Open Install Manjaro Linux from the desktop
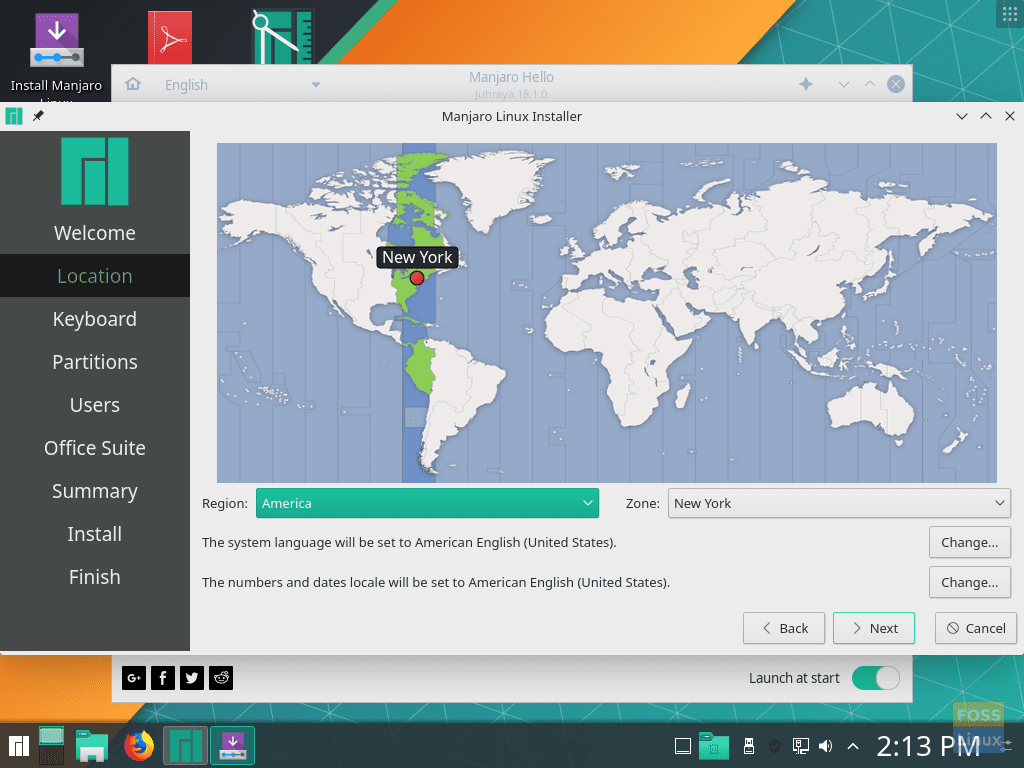 (x=55, y=40)
